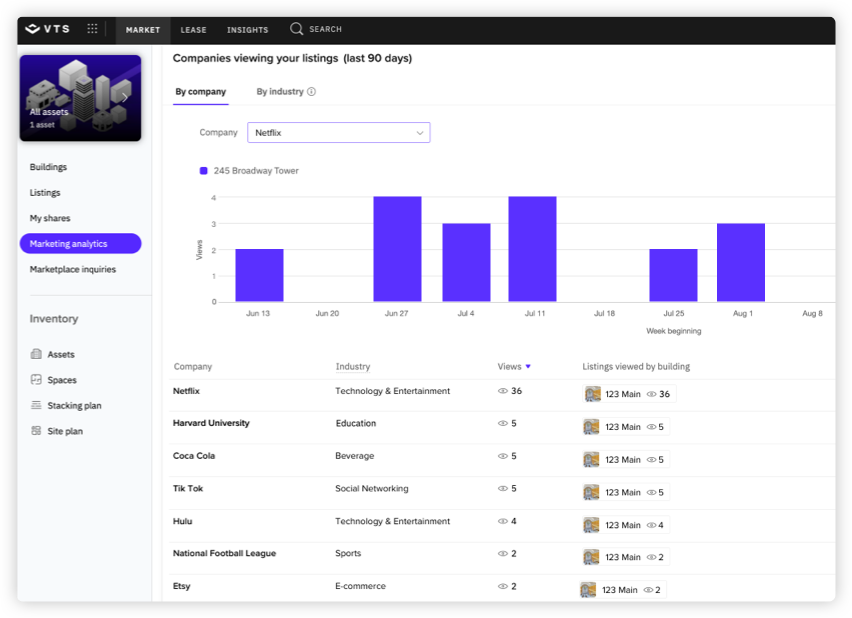
Task: Click the Hulu company name
Action: pos(183,521)
